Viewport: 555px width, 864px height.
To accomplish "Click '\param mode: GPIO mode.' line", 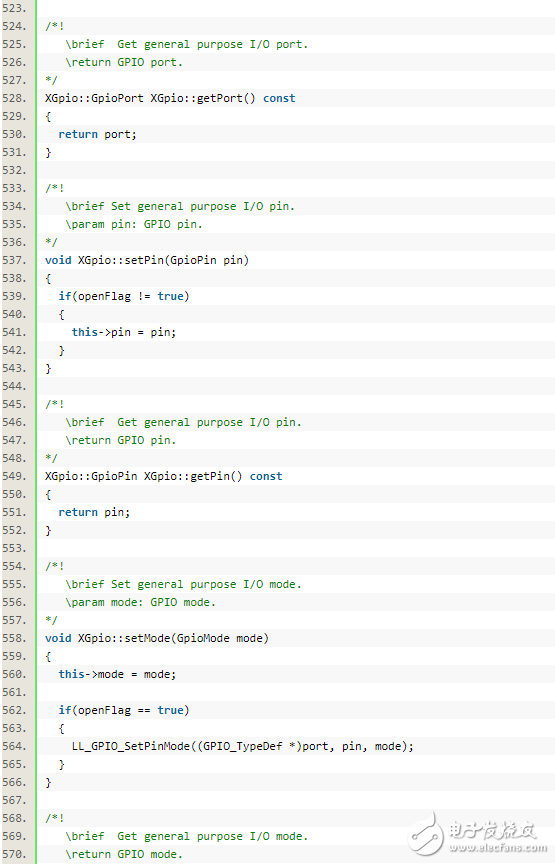I will pos(140,602).
